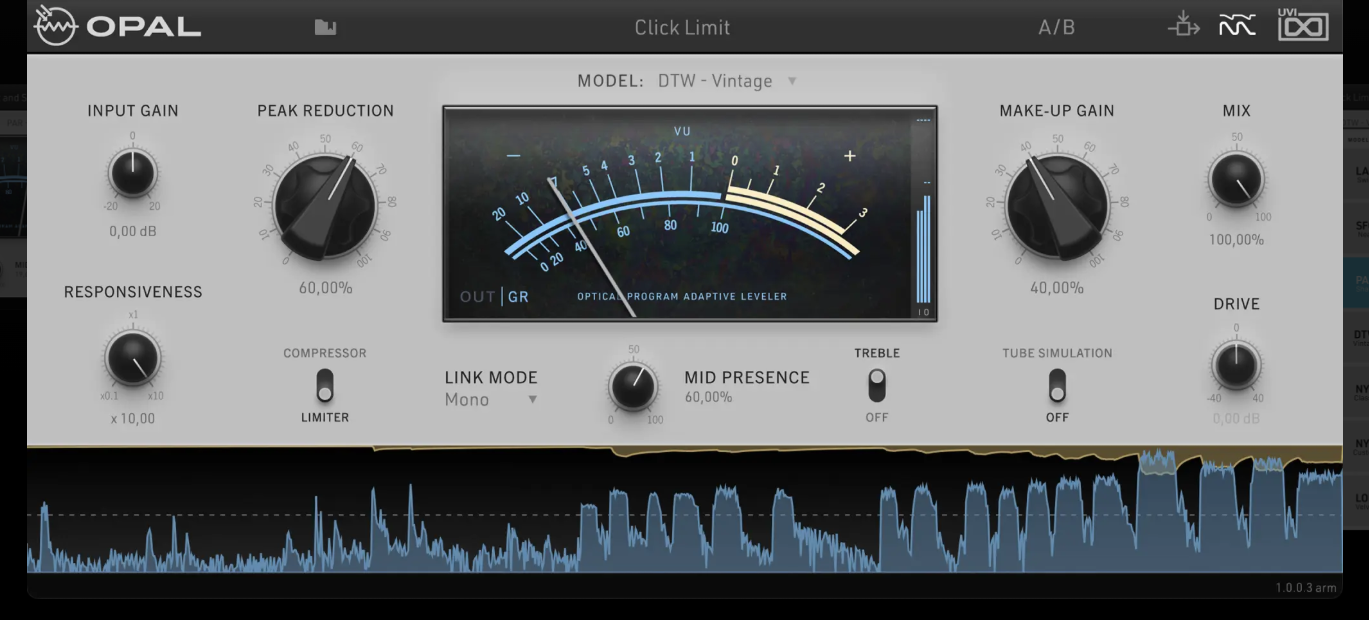Viewport: 1369px width, 620px height.
Task: Click the download/install arrow icon
Action: (1183, 26)
